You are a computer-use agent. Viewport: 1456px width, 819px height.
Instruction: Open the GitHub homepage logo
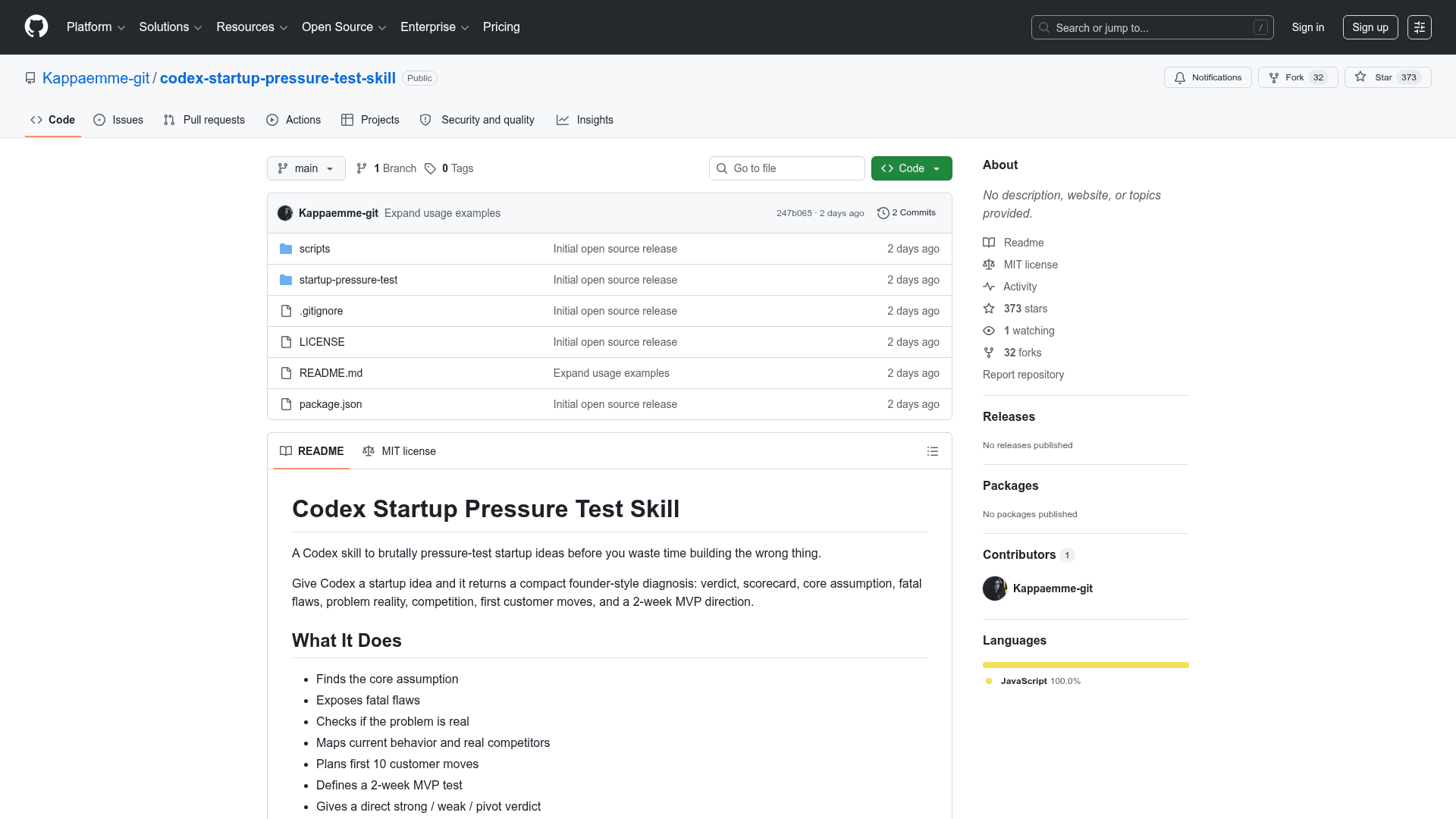(36, 27)
